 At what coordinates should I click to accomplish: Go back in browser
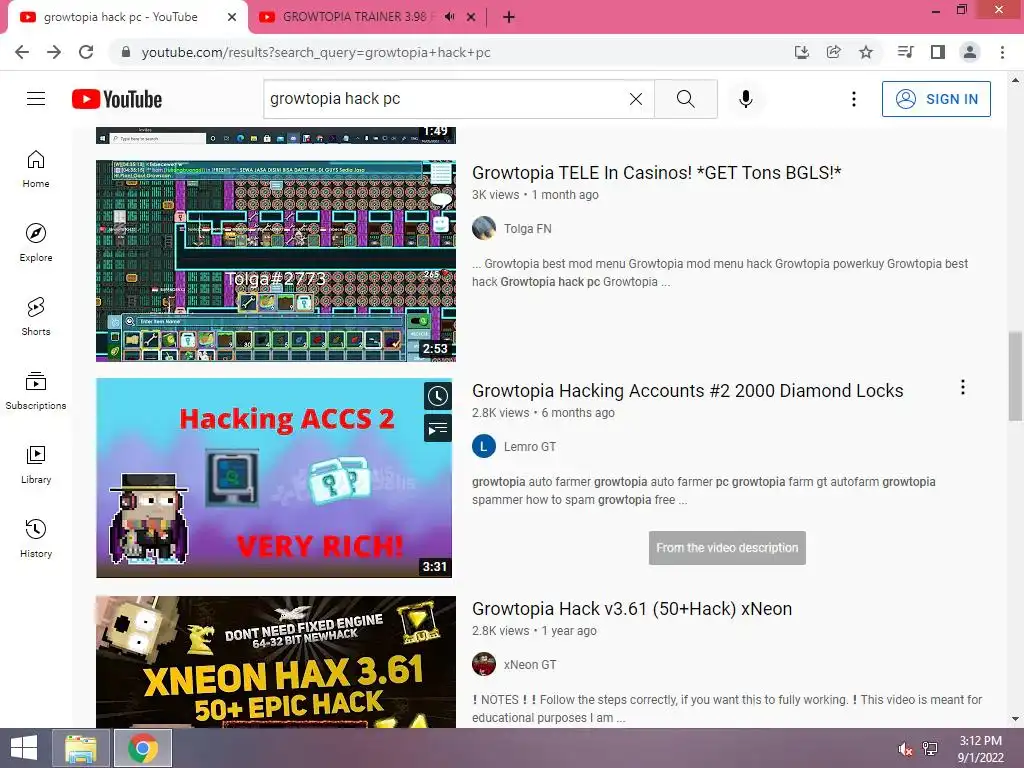coord(22,52)
